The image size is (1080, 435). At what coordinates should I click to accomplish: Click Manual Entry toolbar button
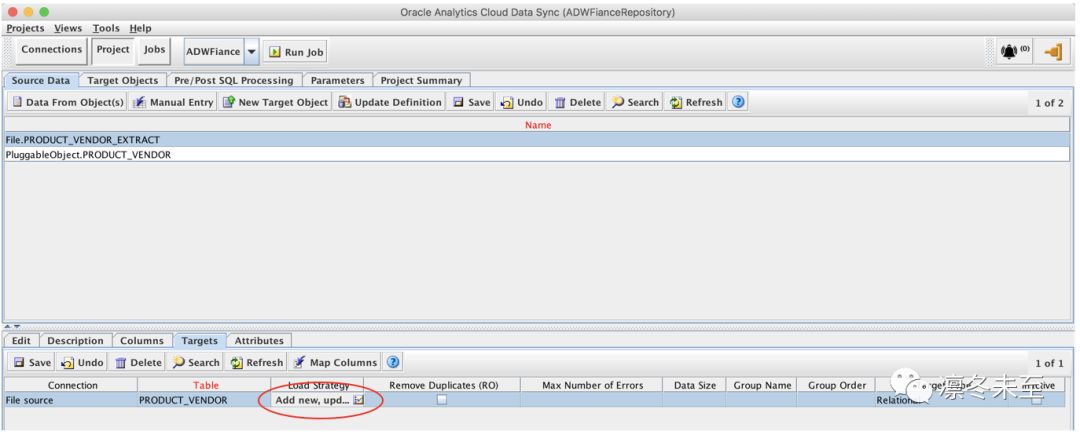(x=174, y=103)
